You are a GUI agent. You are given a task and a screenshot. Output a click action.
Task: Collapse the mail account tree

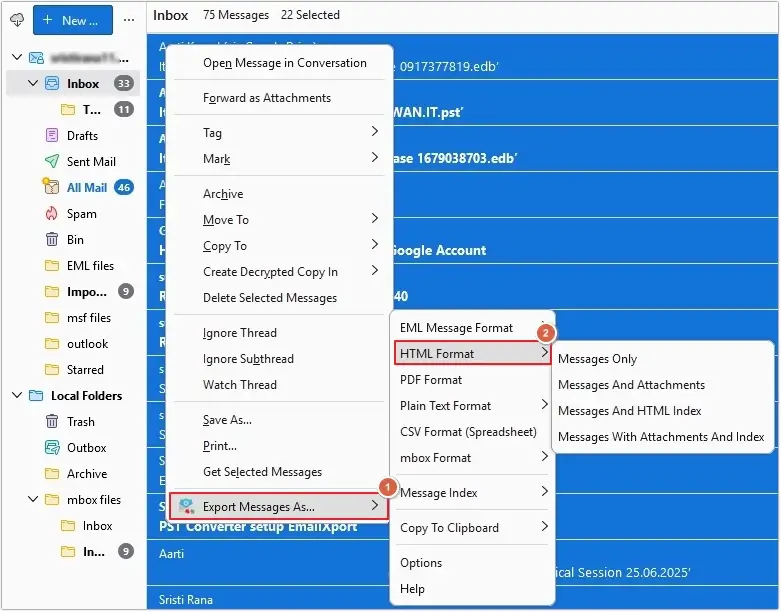click(17, 57)
